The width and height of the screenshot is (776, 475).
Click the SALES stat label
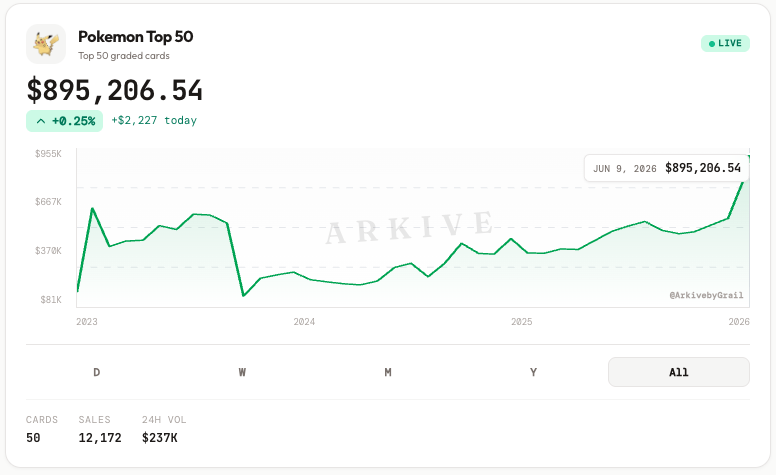[x=95, y=420]
